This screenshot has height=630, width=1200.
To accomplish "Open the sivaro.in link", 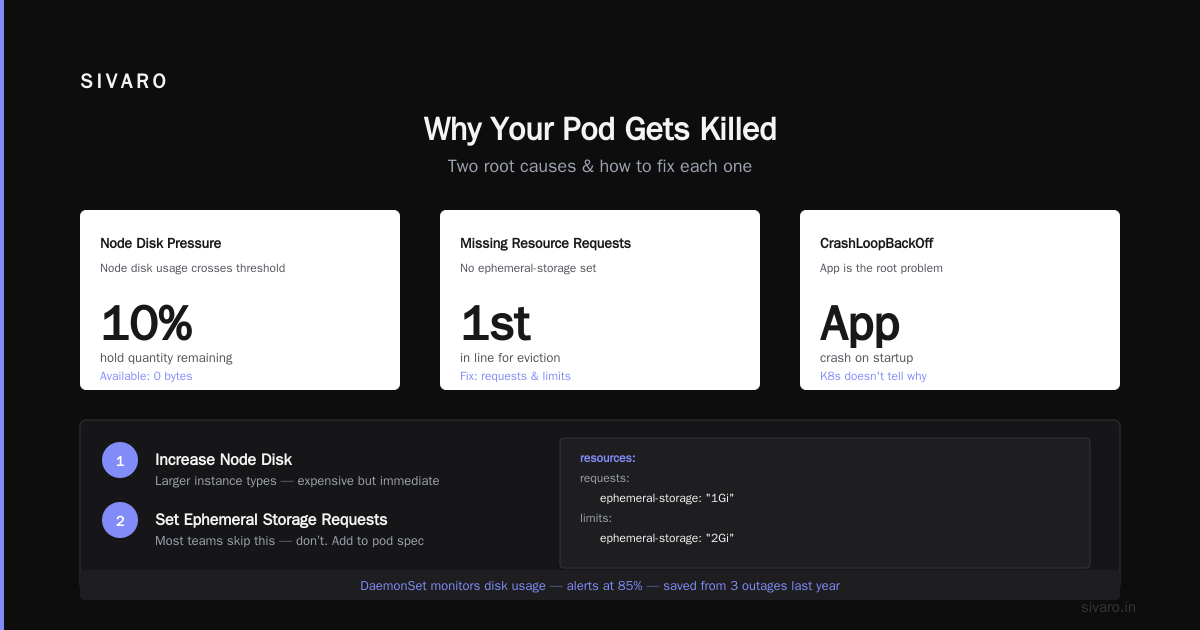I will 1109,607.
